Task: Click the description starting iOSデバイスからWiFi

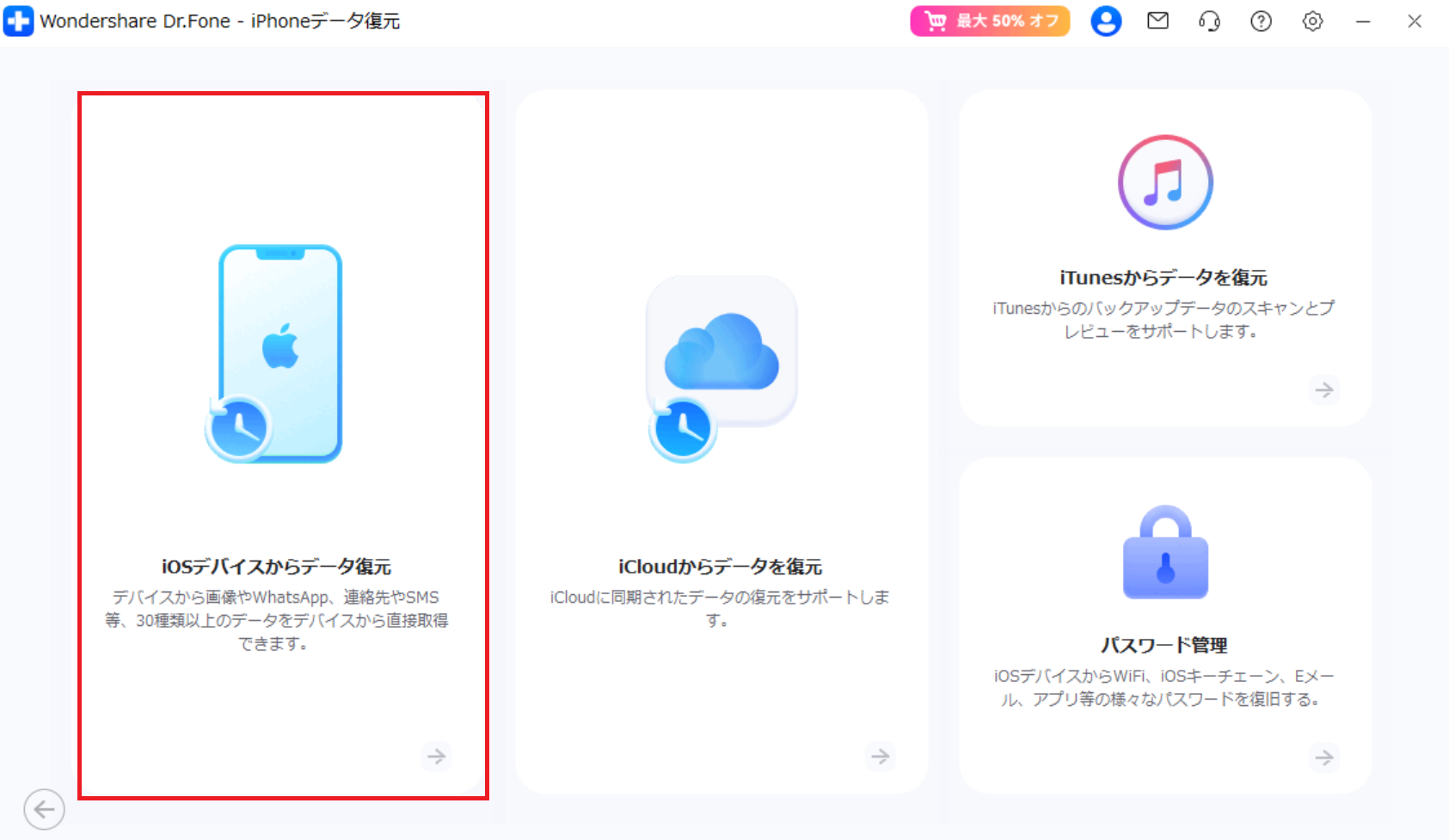Action: pos(1163,688)
